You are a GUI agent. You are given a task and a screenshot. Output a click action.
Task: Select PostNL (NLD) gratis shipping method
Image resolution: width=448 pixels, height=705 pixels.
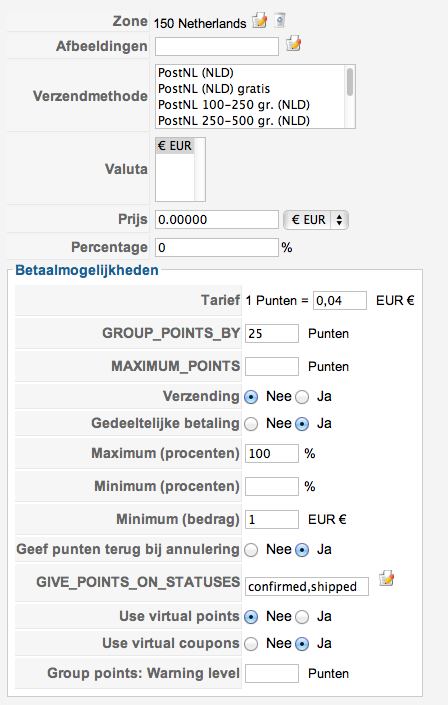pos(214,89)
